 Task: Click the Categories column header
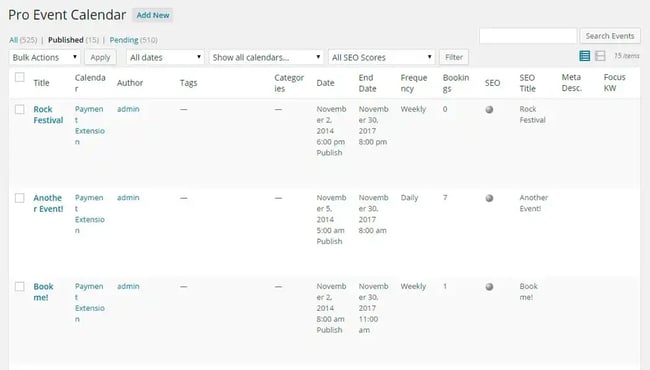[289, 83]
